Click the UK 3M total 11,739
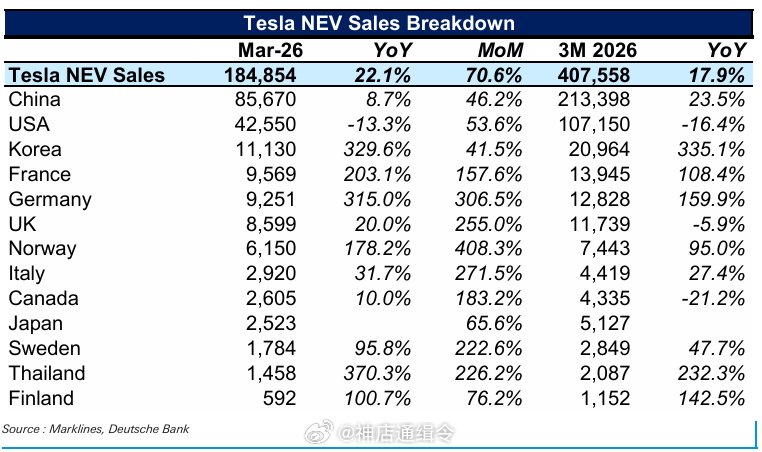This screenshot has height=452, width=762. point(600,224)
